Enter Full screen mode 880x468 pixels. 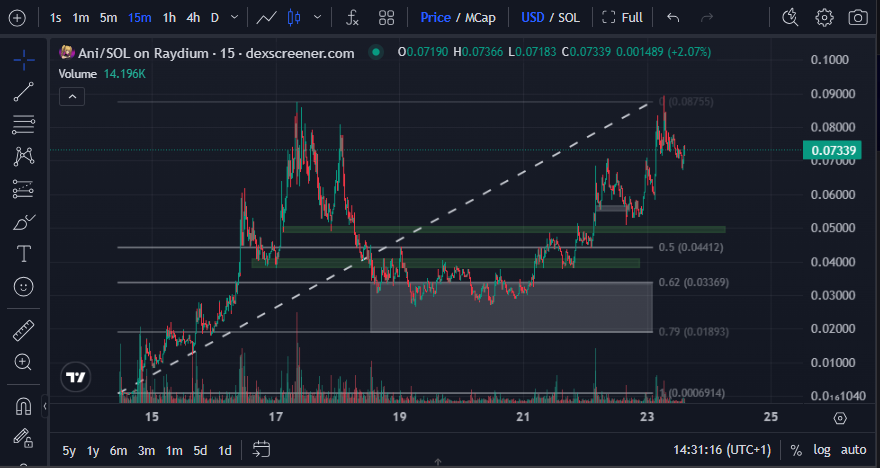tap(622, 18)
